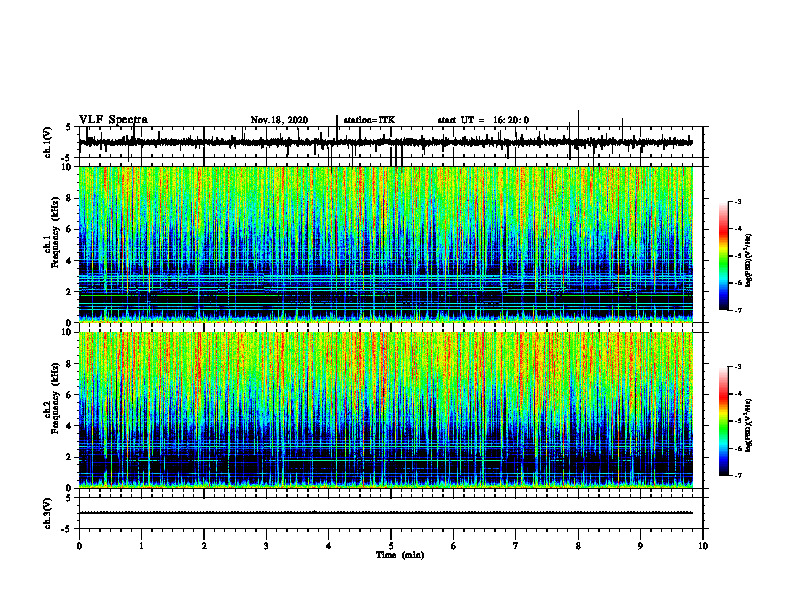Screen dimensions: 792x612
Task: Click the 'start UT = 16:20:0' label
Action: click(x=483, y=120)
